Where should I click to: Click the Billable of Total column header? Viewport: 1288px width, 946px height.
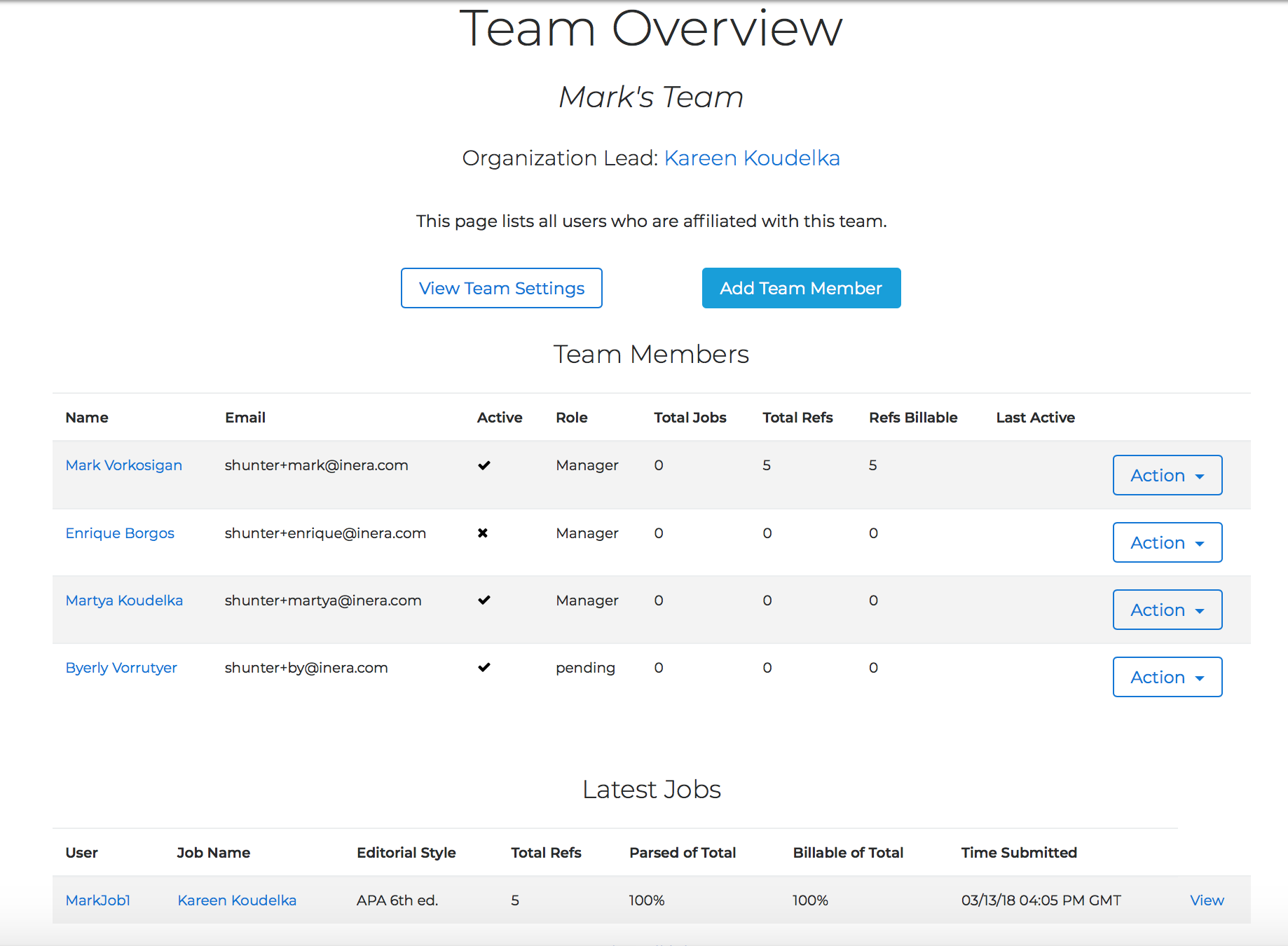(848, 853)
